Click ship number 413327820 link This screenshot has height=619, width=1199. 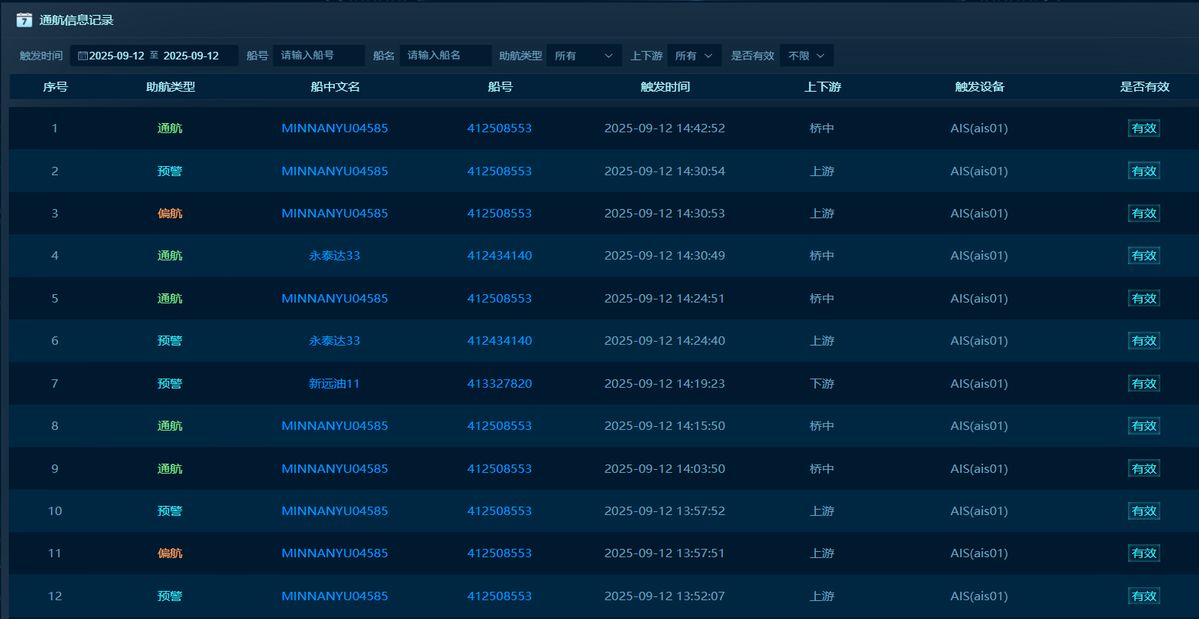(x=499, y=383)
